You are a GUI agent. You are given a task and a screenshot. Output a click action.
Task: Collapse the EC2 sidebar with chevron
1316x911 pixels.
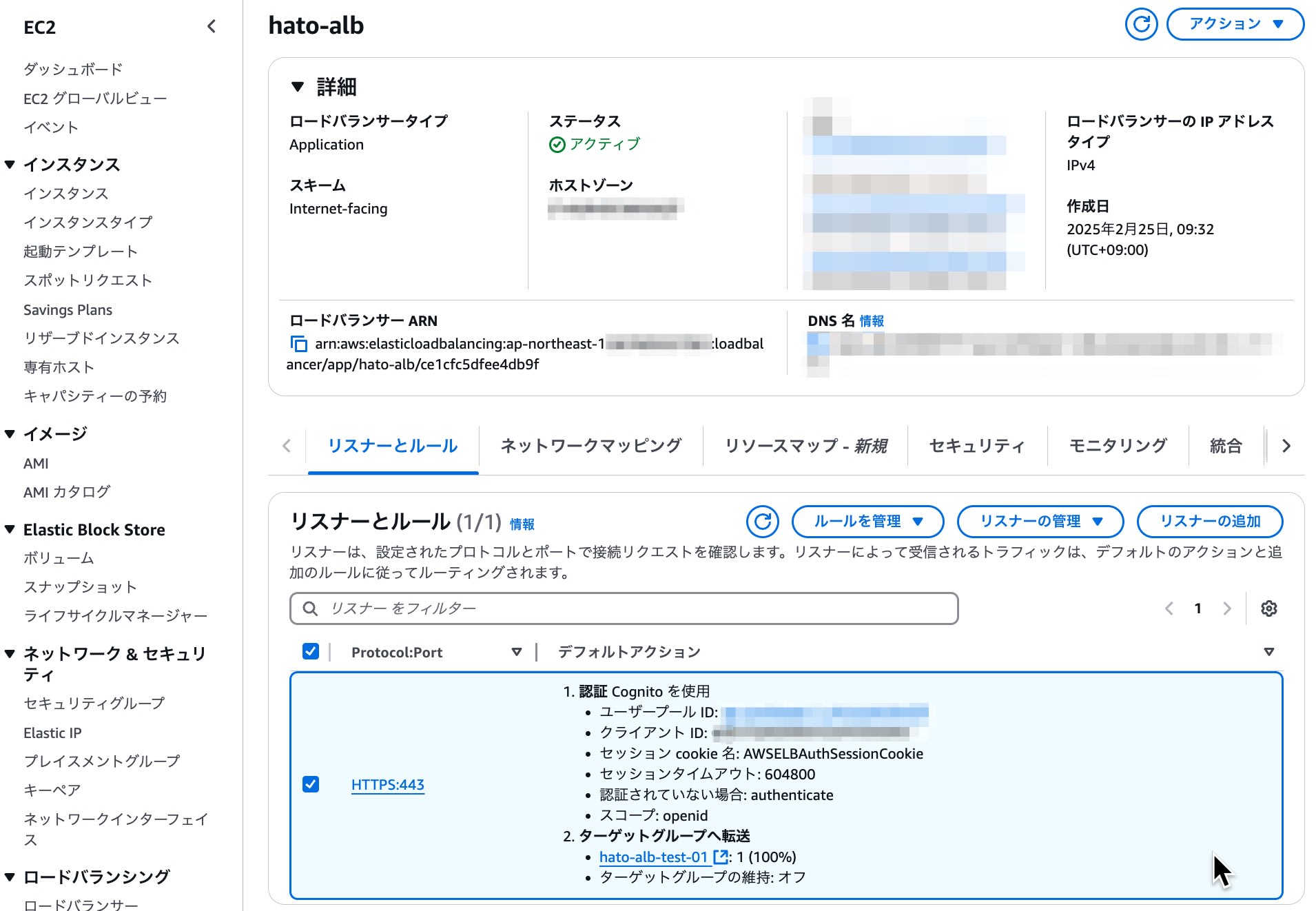212,26
